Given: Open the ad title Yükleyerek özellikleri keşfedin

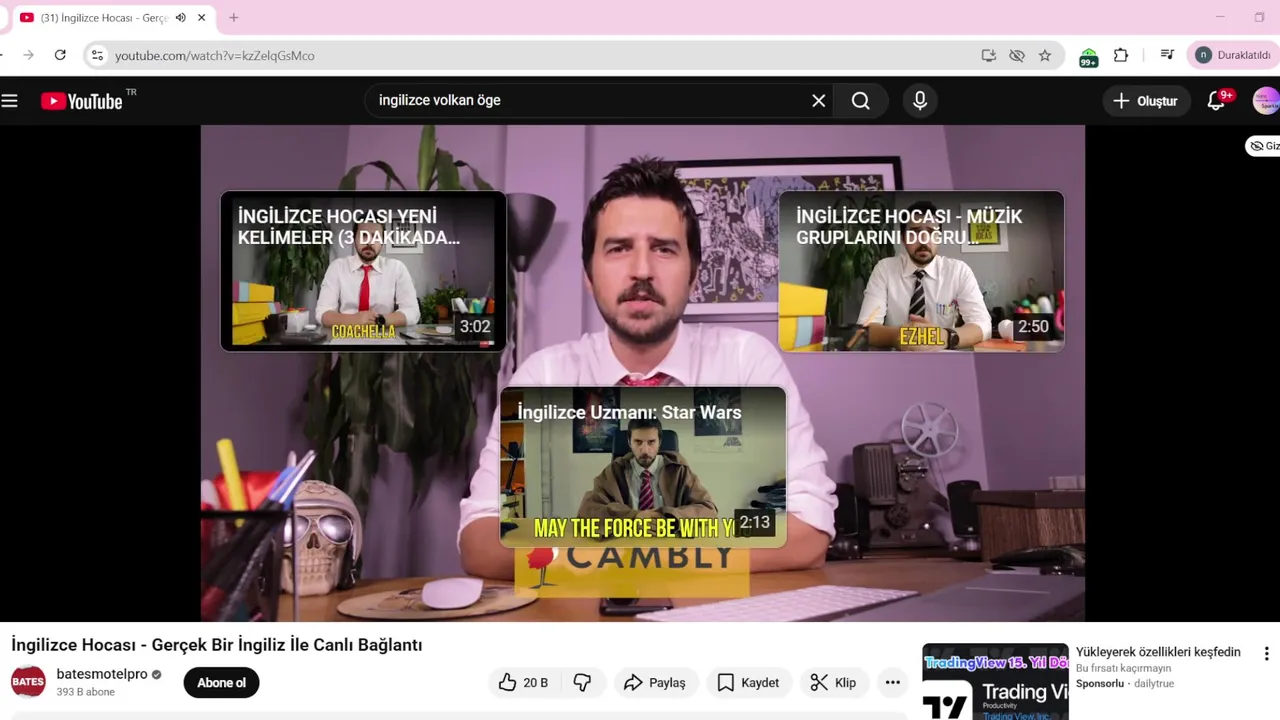Looking at the screenshot, I should (1158, 652).
